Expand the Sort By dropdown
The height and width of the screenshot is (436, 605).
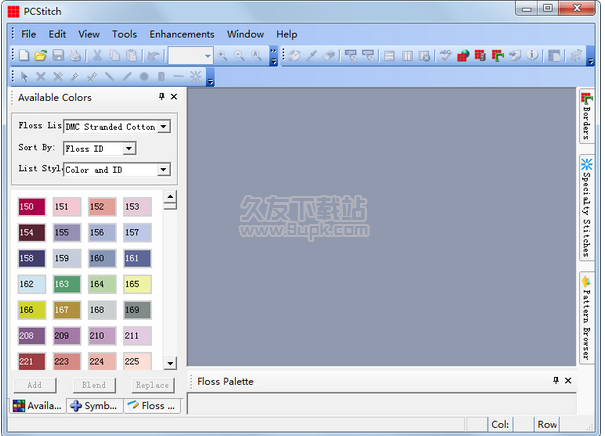tap(129, 148)
